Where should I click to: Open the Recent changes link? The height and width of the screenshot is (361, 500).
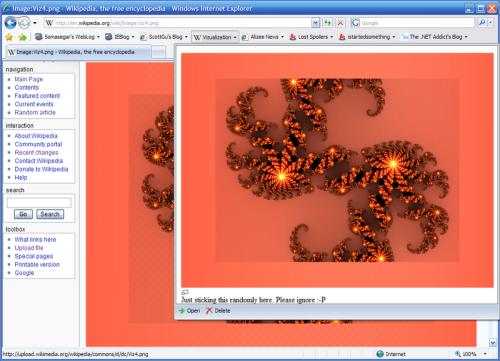(36, 152)
